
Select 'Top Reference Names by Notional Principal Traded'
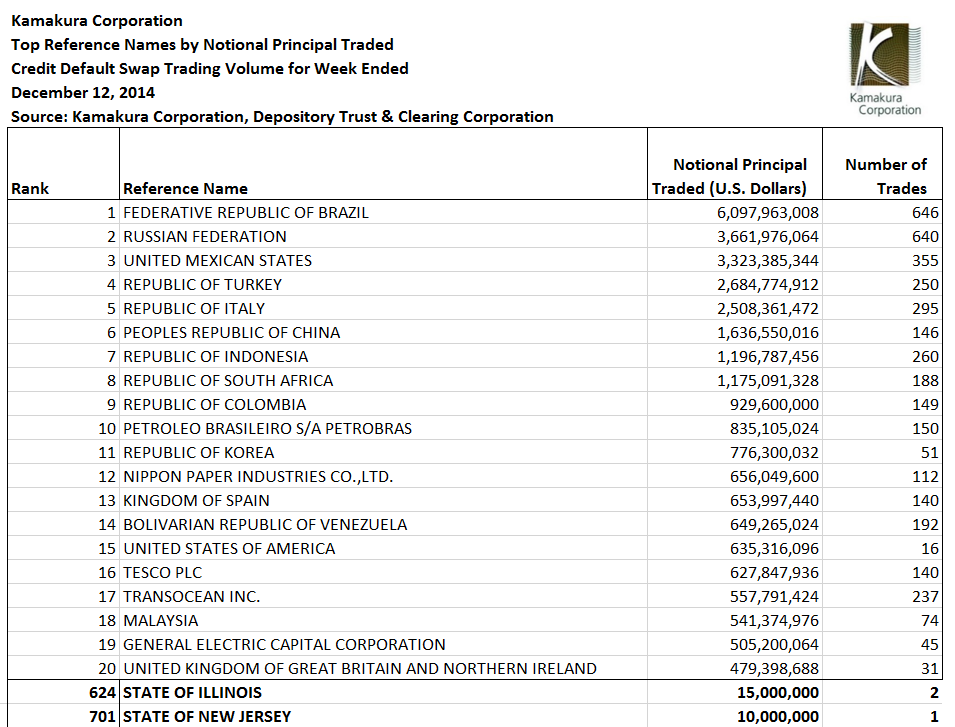(x=202, y=45)
